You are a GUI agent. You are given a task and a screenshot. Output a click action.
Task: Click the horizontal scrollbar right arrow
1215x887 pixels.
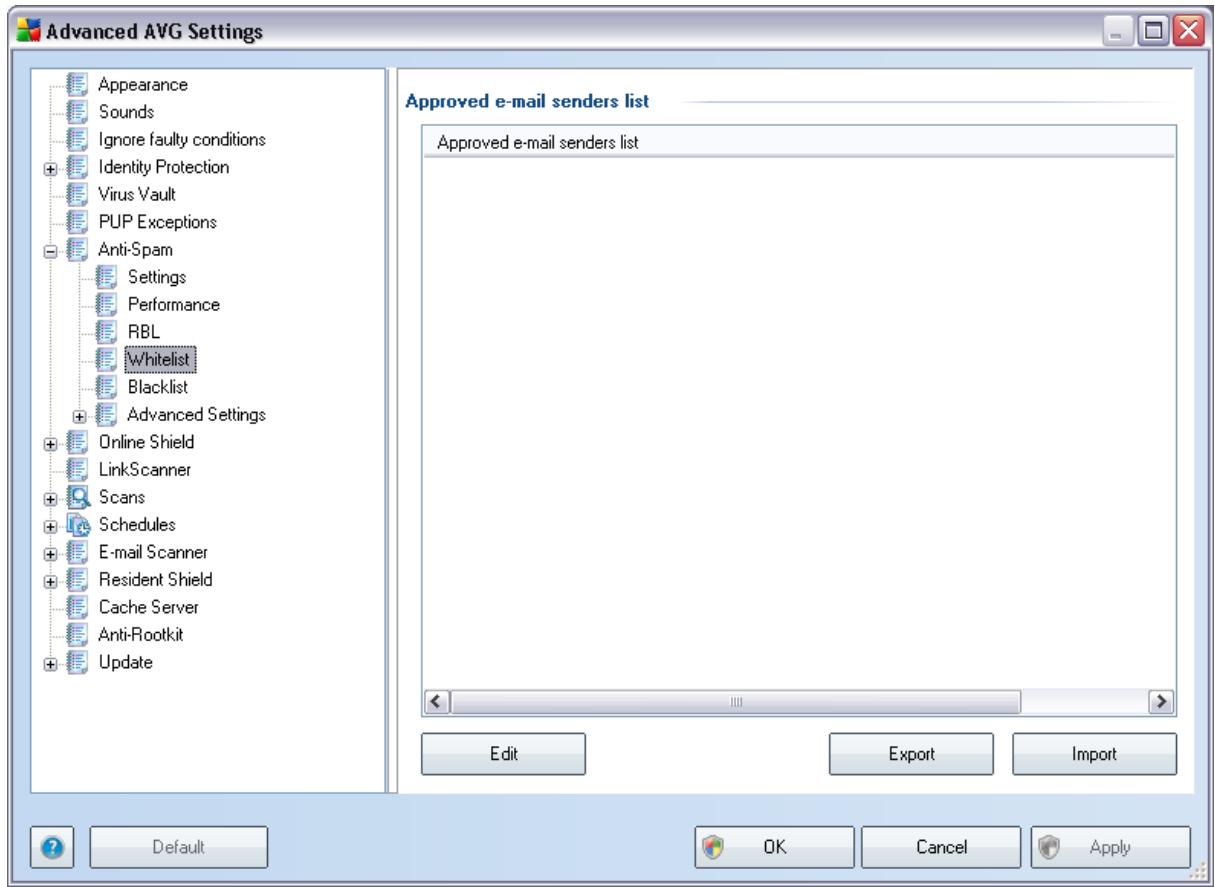1161,703
